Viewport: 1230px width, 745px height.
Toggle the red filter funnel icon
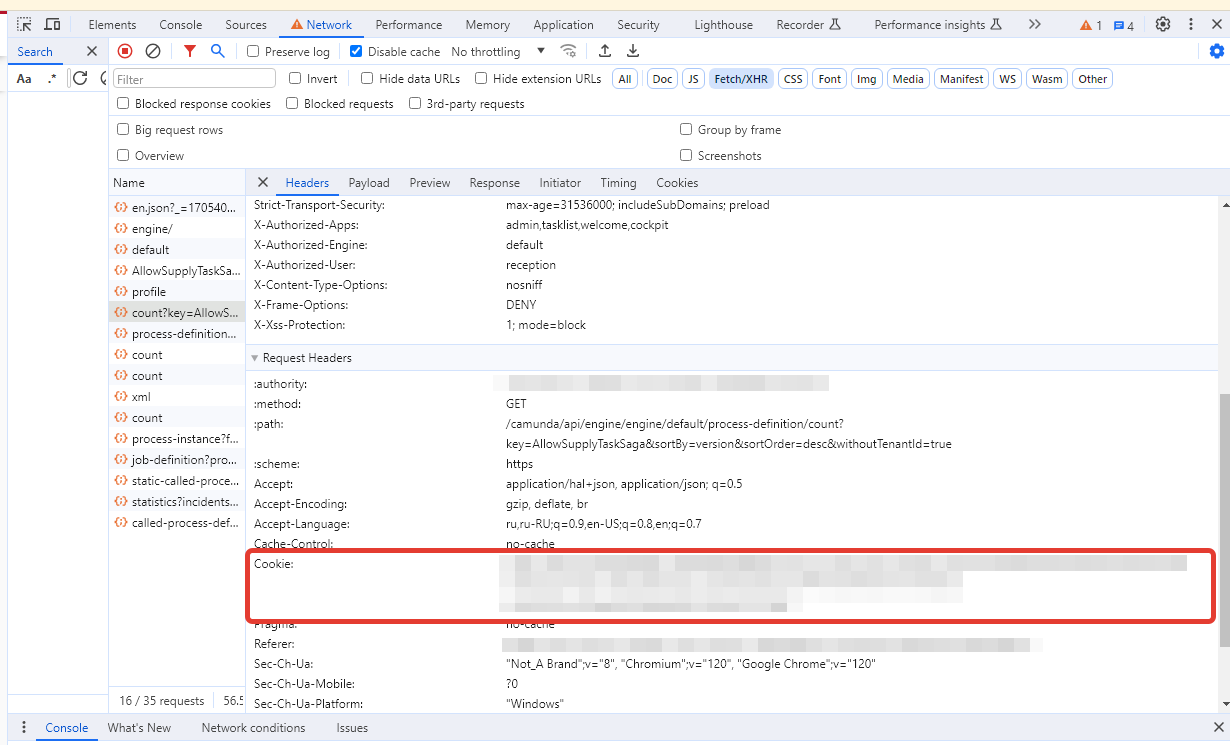pos(190,51)
